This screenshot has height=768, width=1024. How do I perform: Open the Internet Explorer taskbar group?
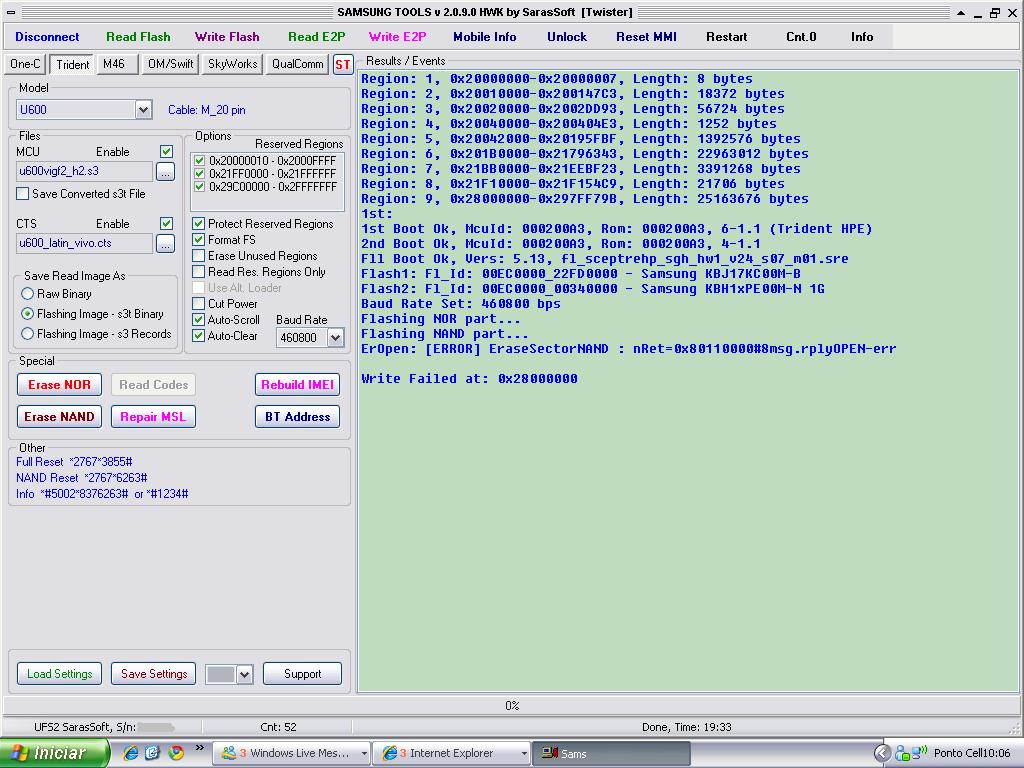click(451, 754)
